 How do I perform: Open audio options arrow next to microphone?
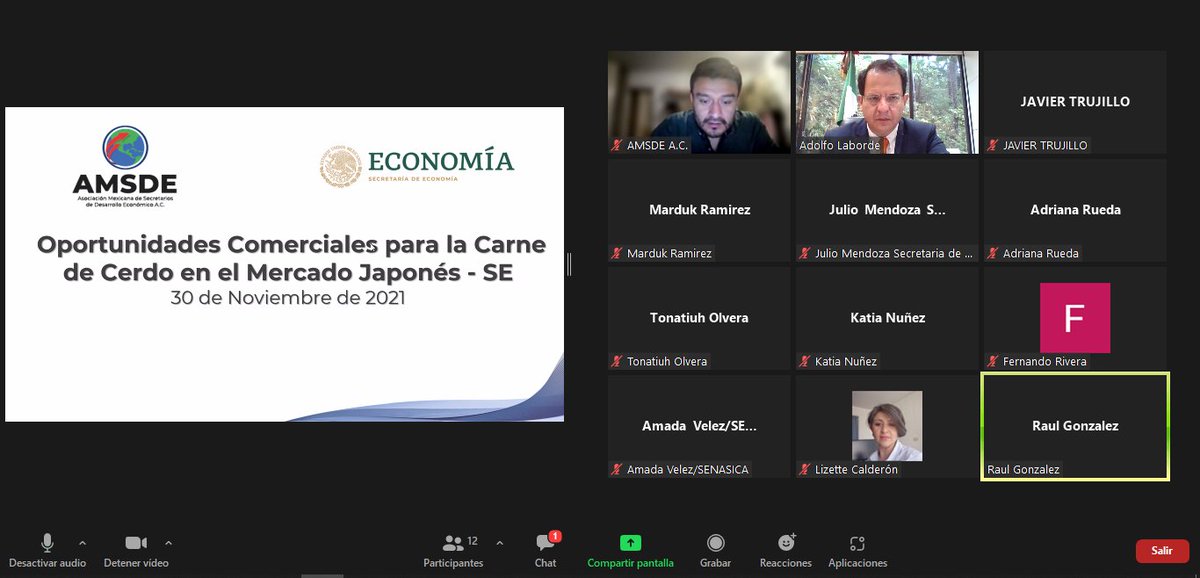[x=82, y=543]
